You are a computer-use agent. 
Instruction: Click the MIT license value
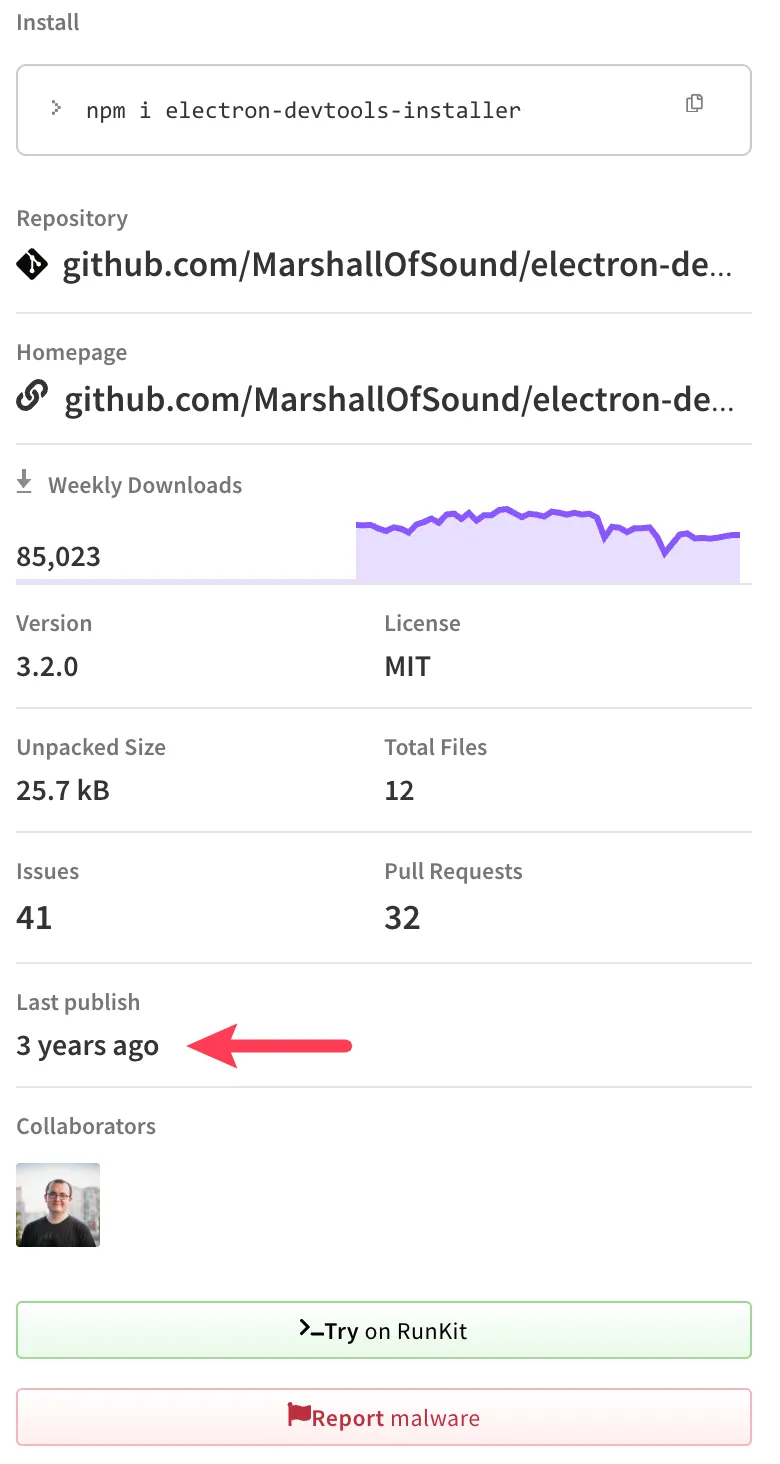click(407, 667)
